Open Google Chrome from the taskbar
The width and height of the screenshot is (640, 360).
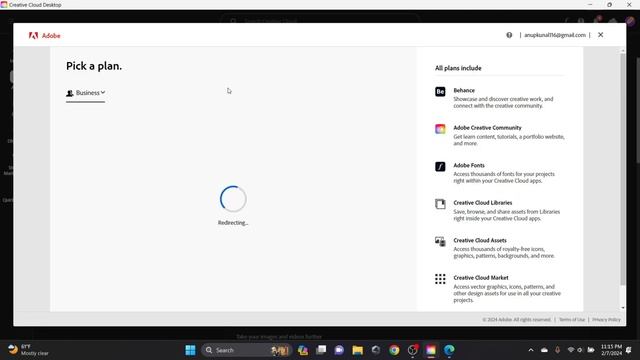pyautogui.click(x=394, y=350)
